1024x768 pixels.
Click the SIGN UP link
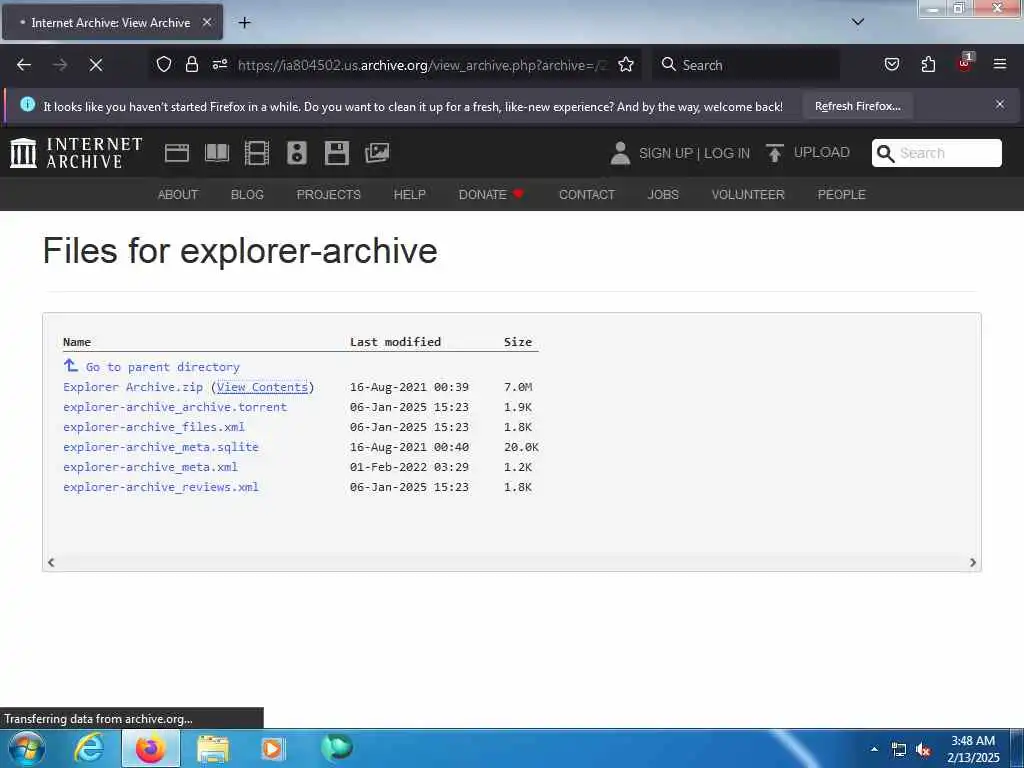(x=666, y=153)
